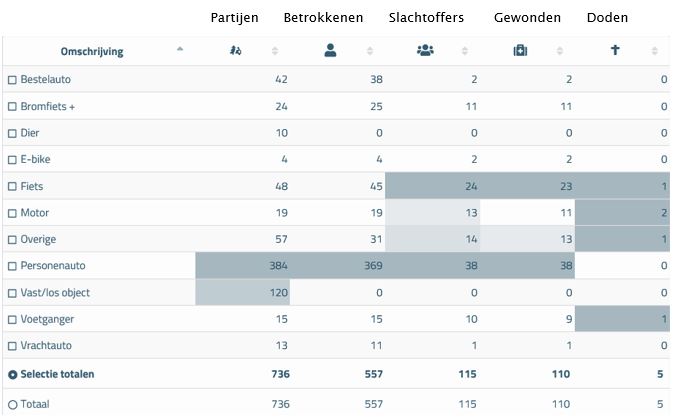Sort by the Betrokkenen column arrows

(x=369, y=51)
